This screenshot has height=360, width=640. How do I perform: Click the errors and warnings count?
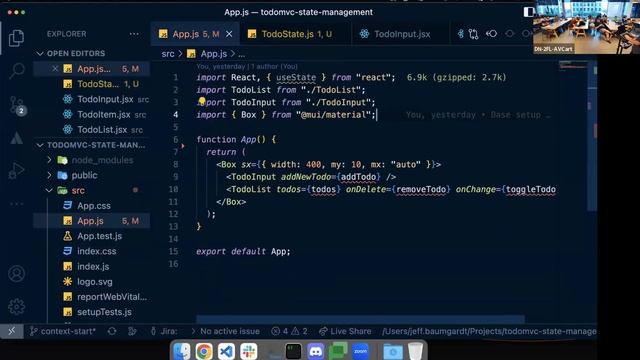click(x=290, y=331)
